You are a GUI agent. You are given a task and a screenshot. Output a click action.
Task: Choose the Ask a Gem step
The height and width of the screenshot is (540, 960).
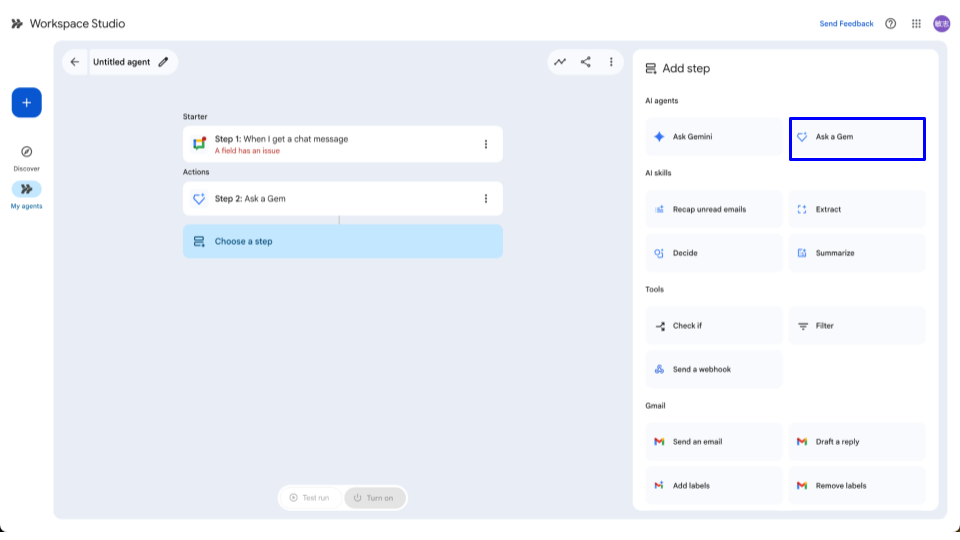tap(857, 137)
